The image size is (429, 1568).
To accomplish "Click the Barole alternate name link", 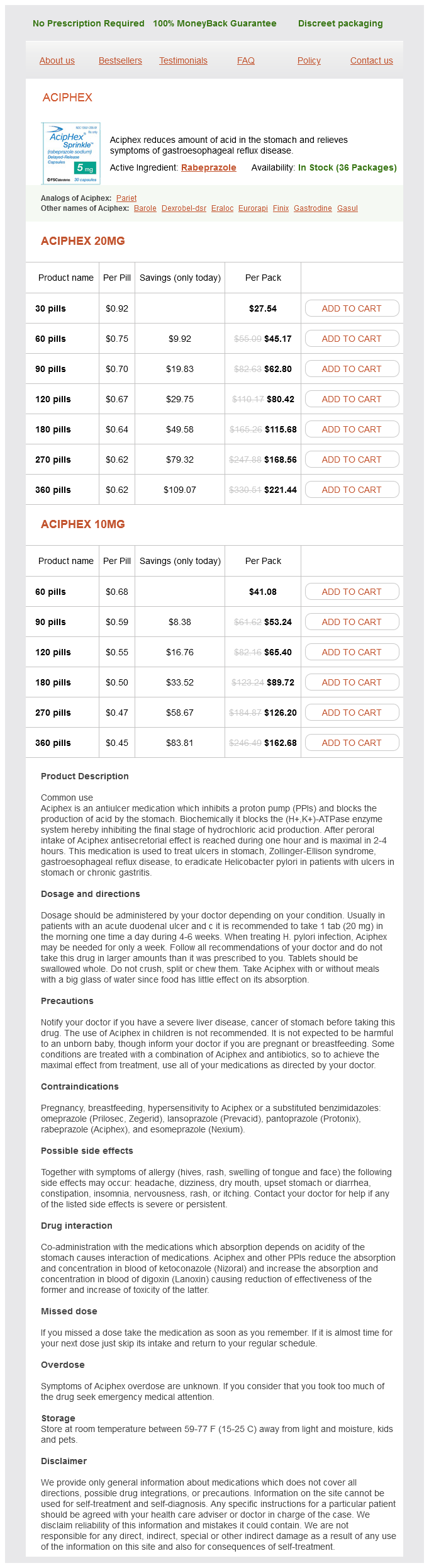I will [145, 208].
